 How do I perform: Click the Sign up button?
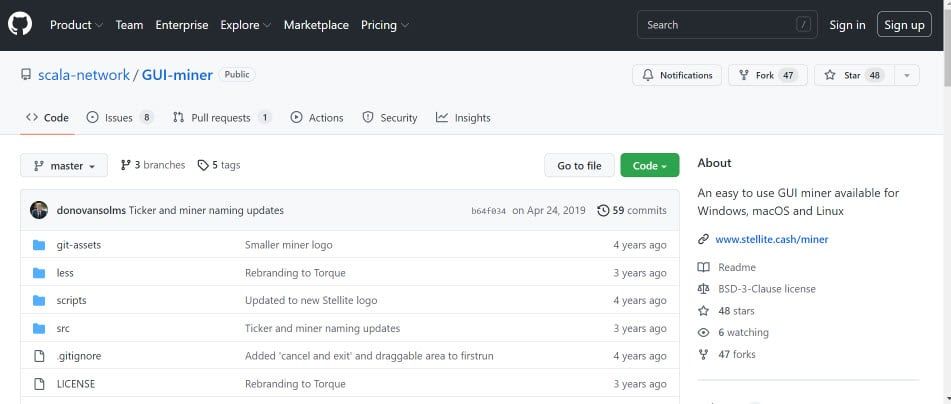(904, 25)
